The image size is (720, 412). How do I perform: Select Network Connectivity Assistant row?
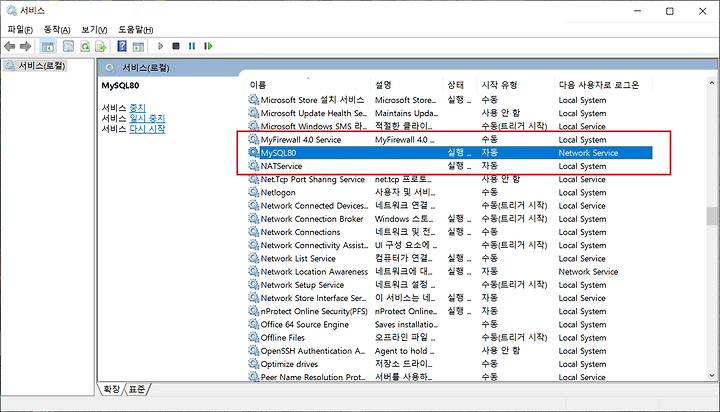click(450, 245)
